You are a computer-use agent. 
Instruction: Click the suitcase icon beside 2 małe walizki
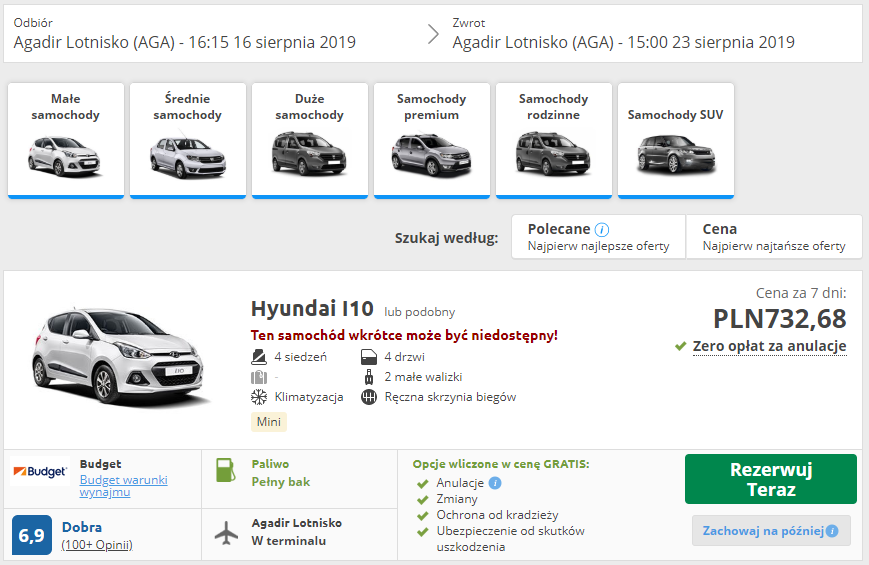[369, 377]
